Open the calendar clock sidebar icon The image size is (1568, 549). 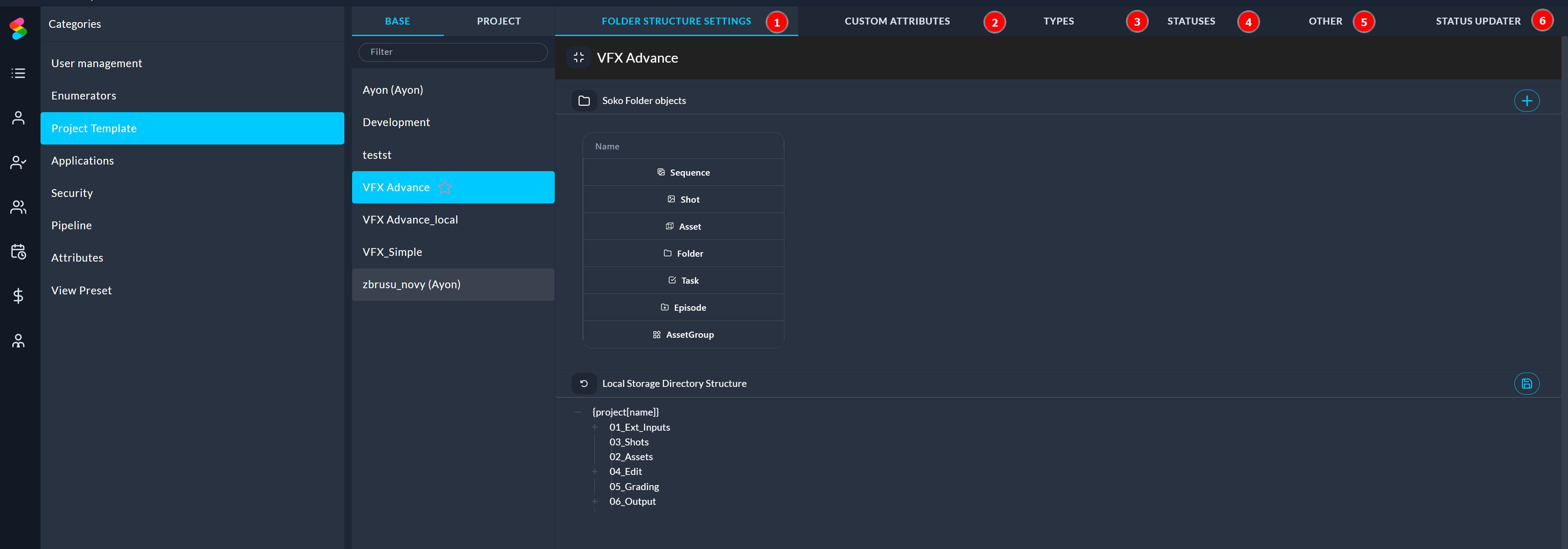[x=18, y=251]
